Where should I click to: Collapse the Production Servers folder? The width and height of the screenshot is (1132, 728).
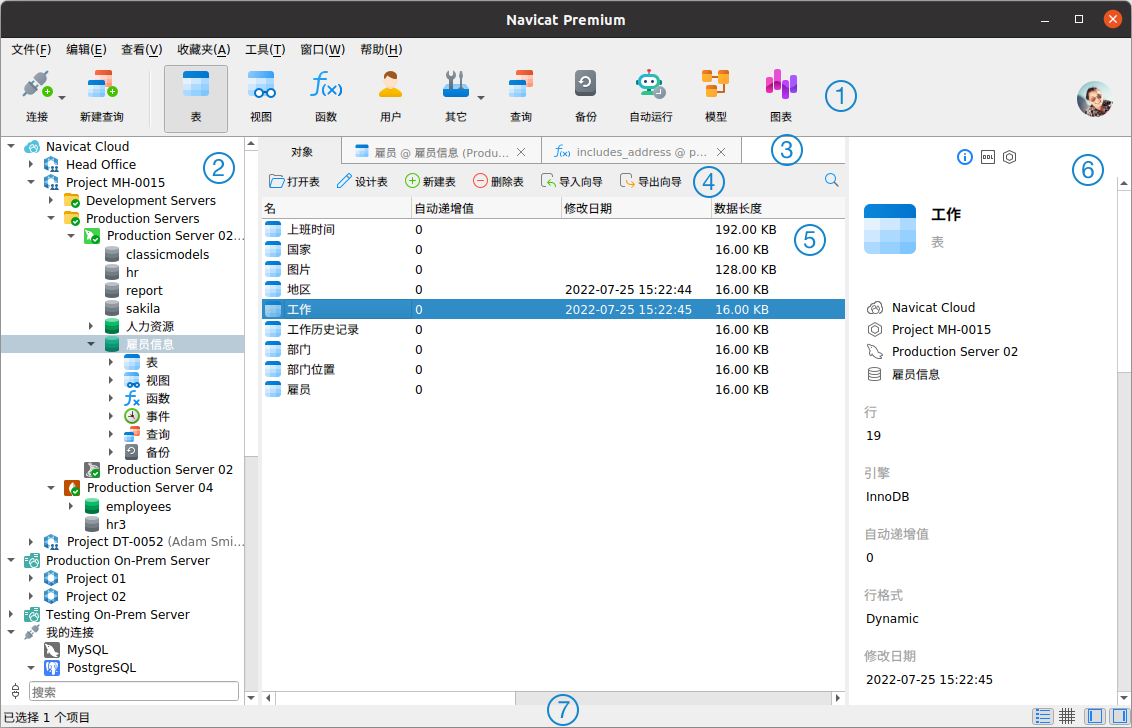pos(51,218)
